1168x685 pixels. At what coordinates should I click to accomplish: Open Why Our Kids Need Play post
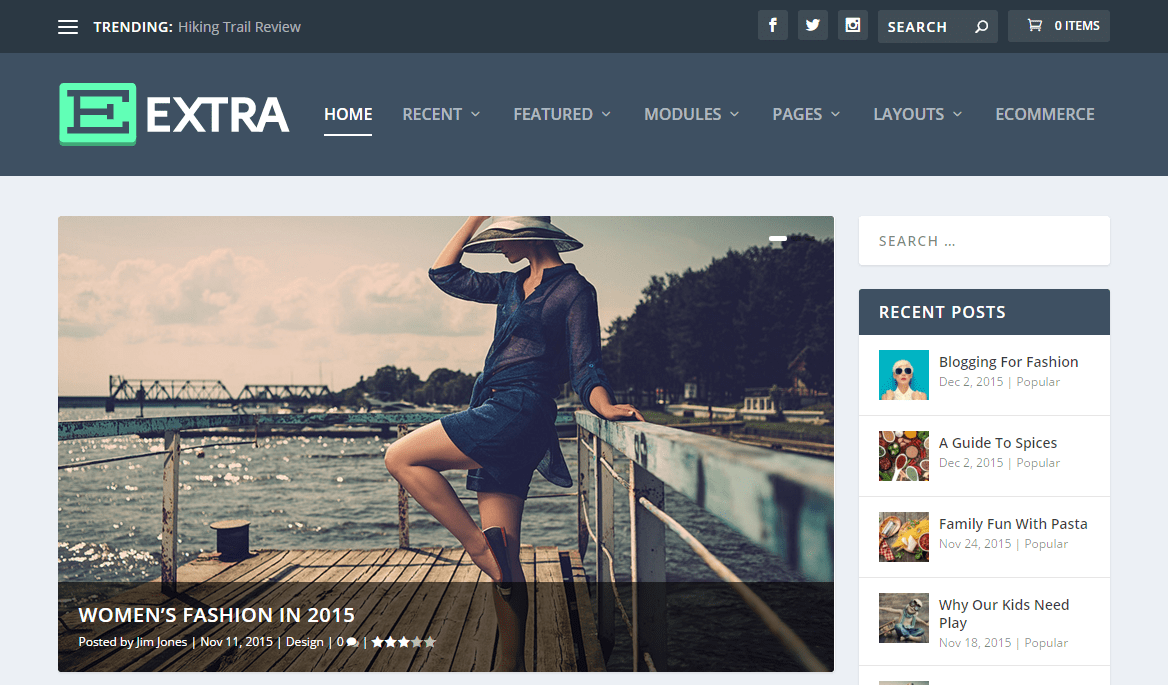coord(1003,614)
